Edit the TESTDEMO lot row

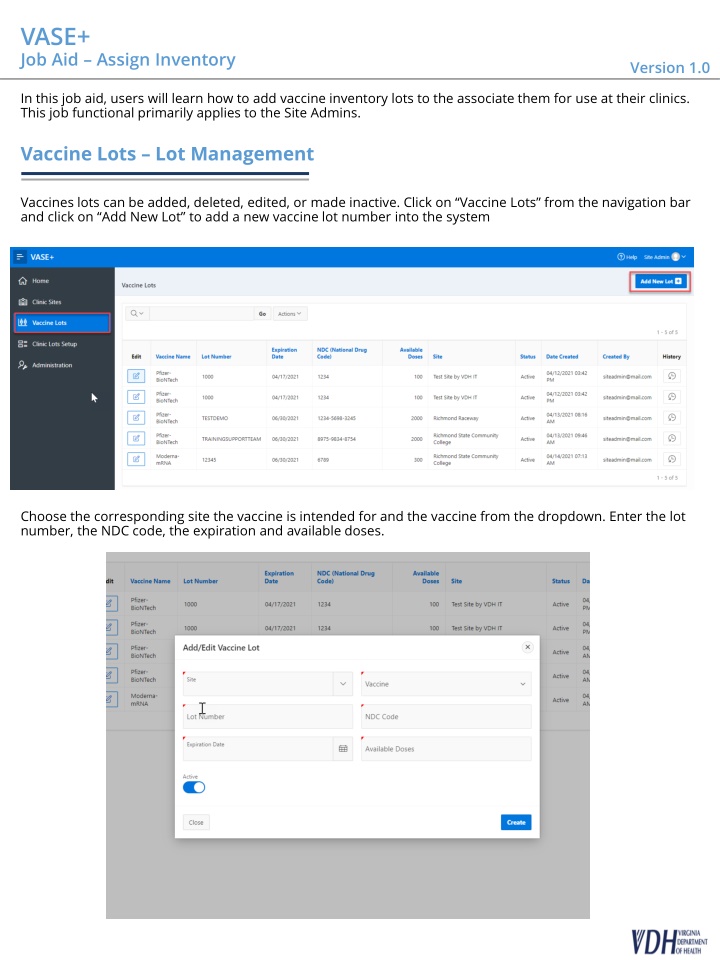pyautogui.click(x=136, y=418)
